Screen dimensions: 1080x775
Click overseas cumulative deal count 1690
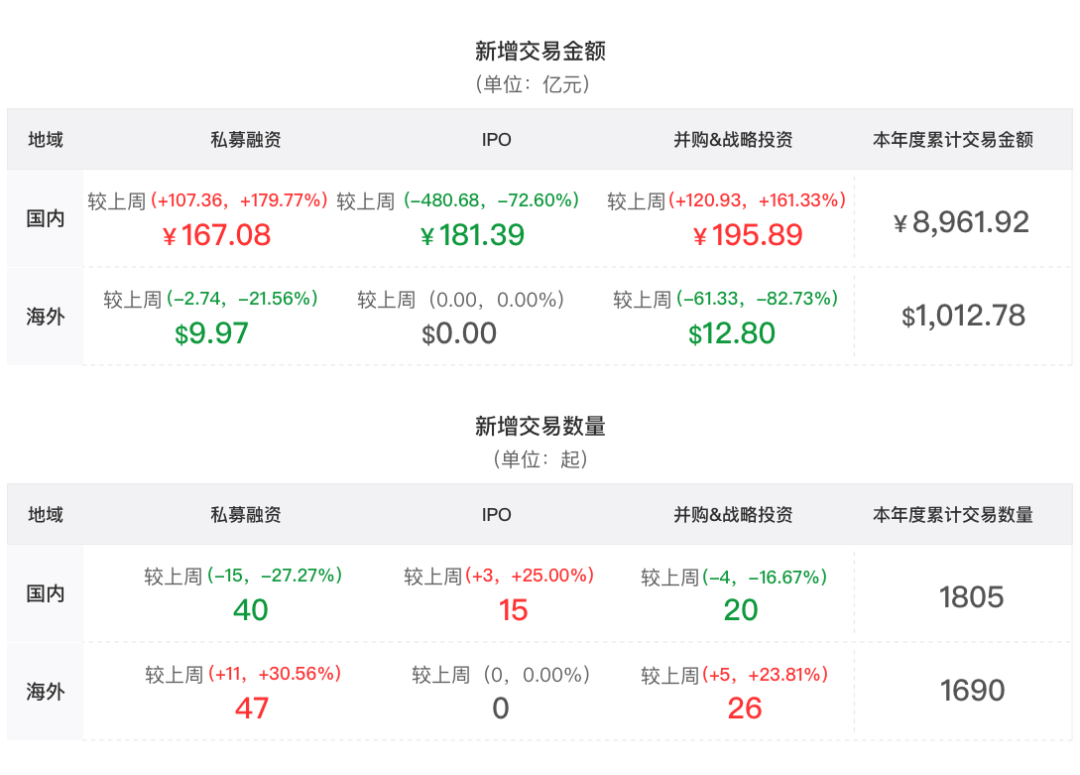point(973,691)
